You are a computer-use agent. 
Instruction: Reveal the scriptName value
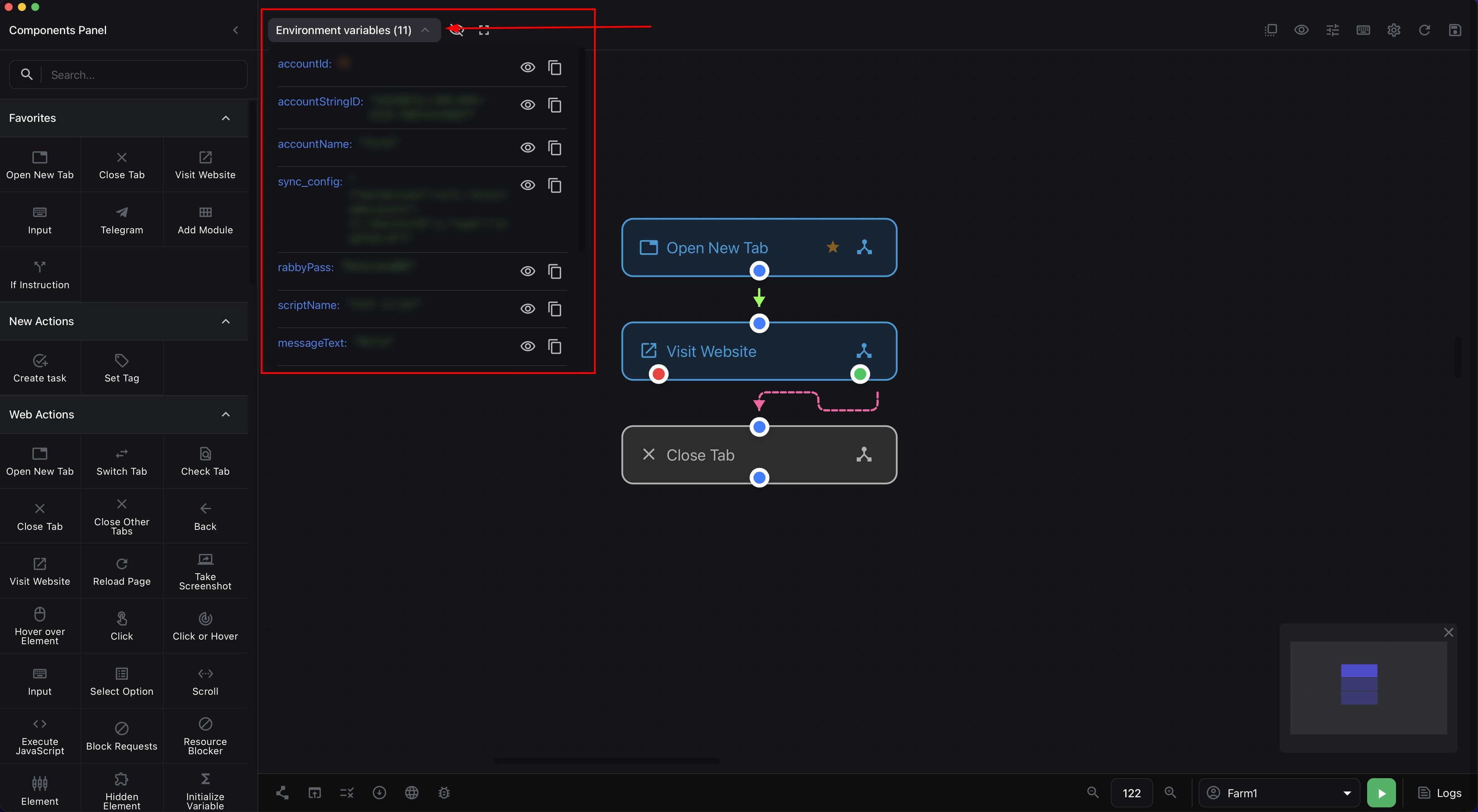point(527,309)
